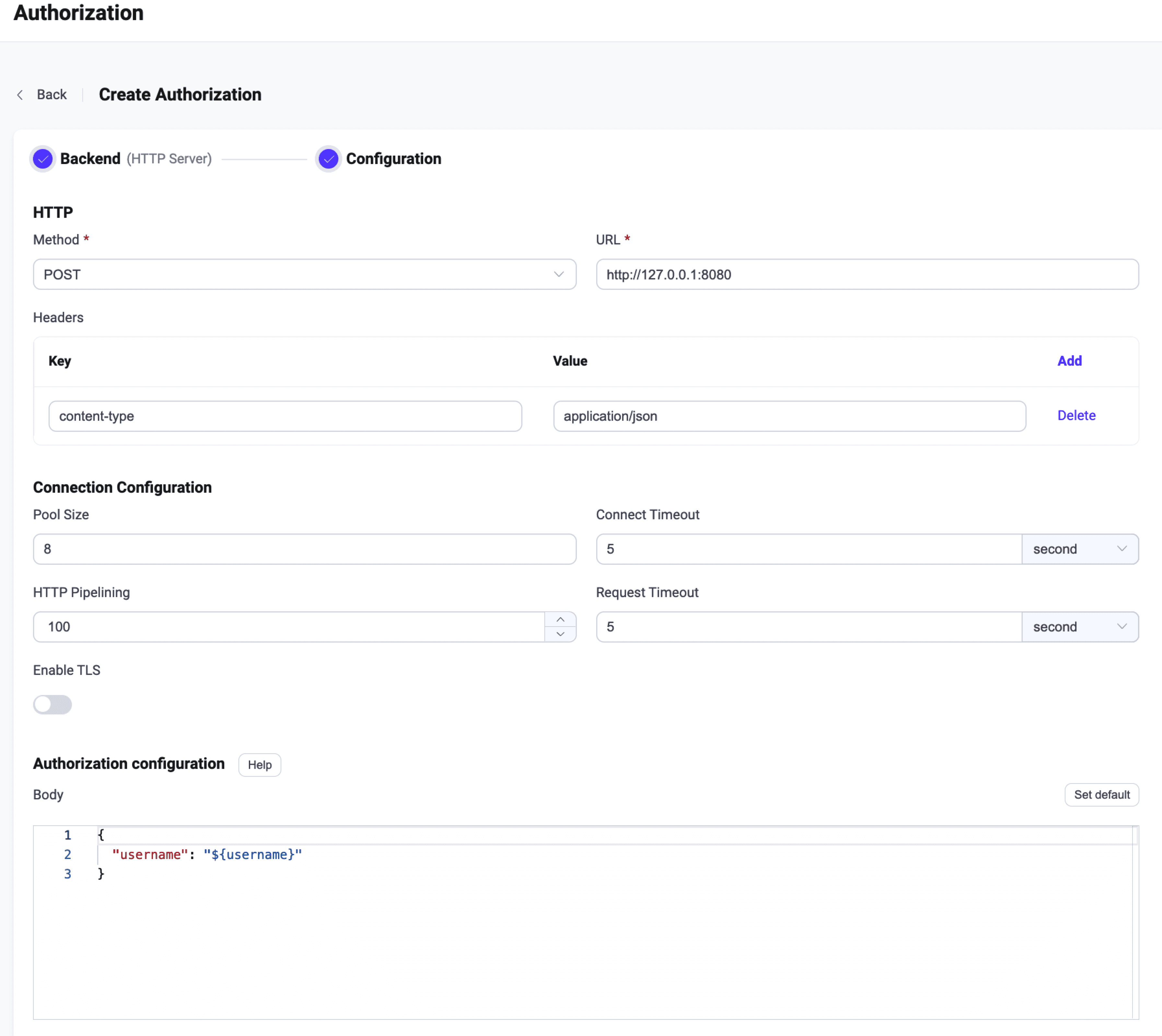Click the Help button
Image resolution: width=1162 pixels, height=1036 pixels.
point(260,764)
